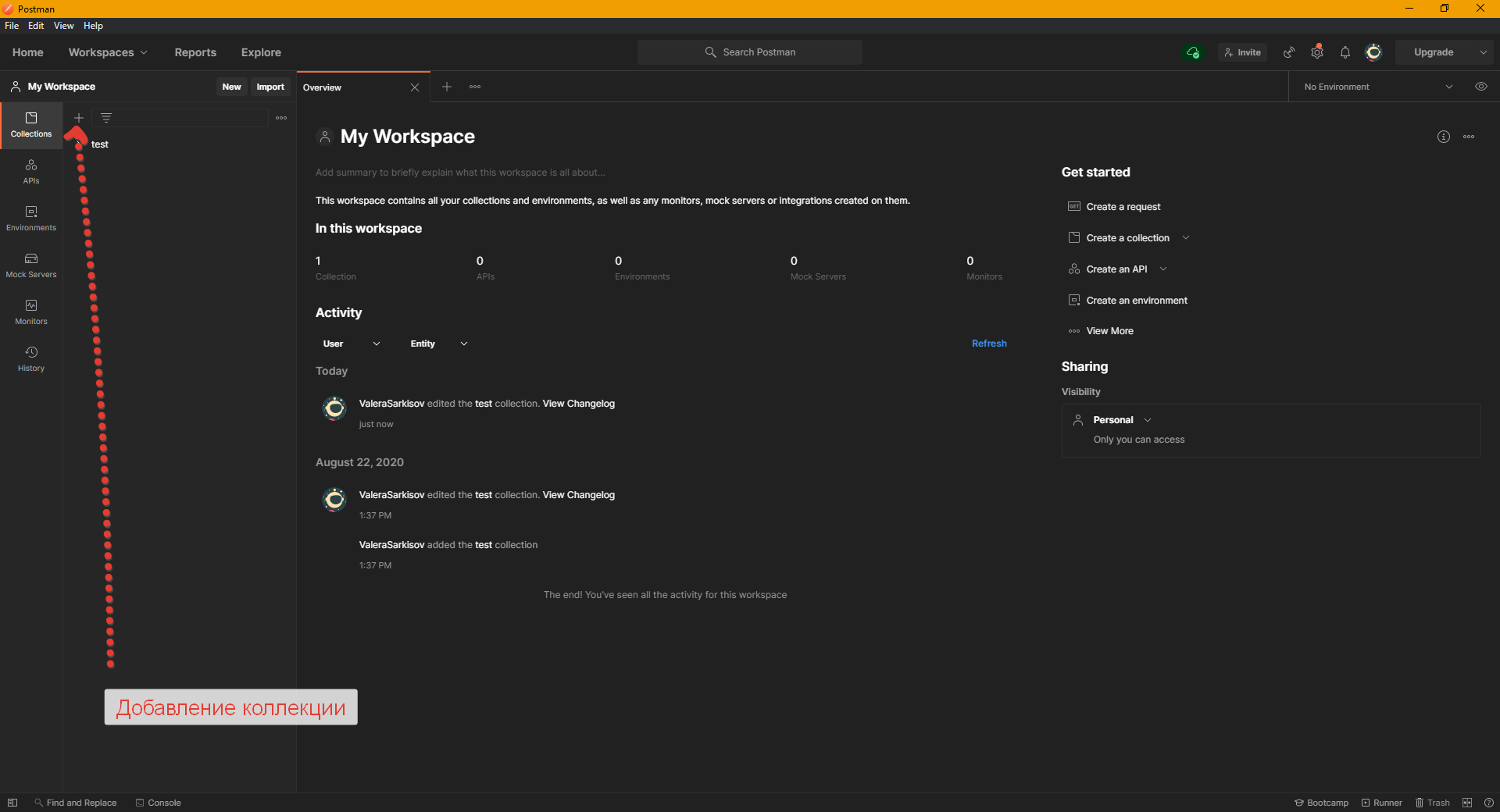Close the Overview tab

[x=415, y=87]
